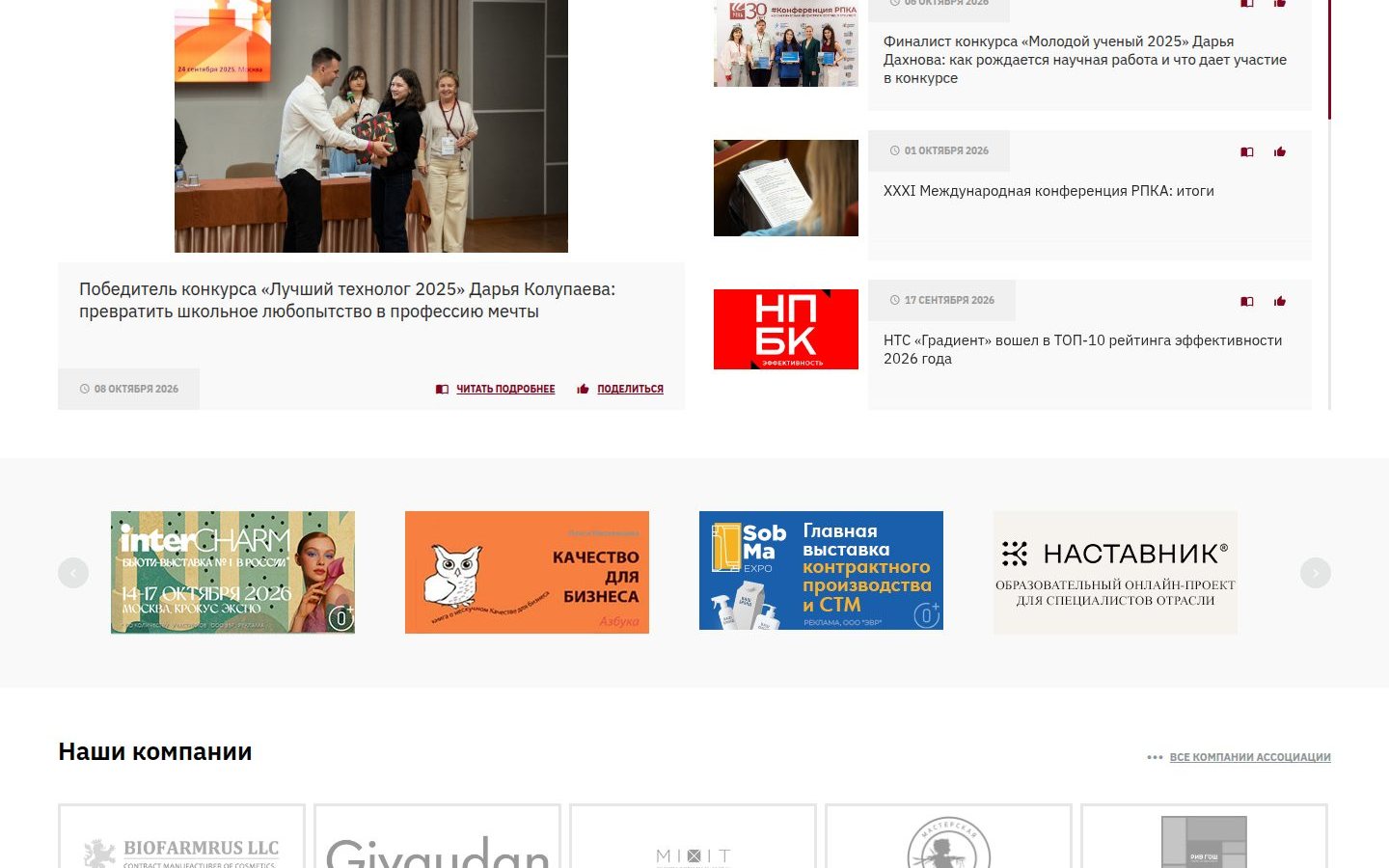Go to the previous banner slide in the carousel
This screenshot has width=1389, height=868.
[x=73, y=573]
